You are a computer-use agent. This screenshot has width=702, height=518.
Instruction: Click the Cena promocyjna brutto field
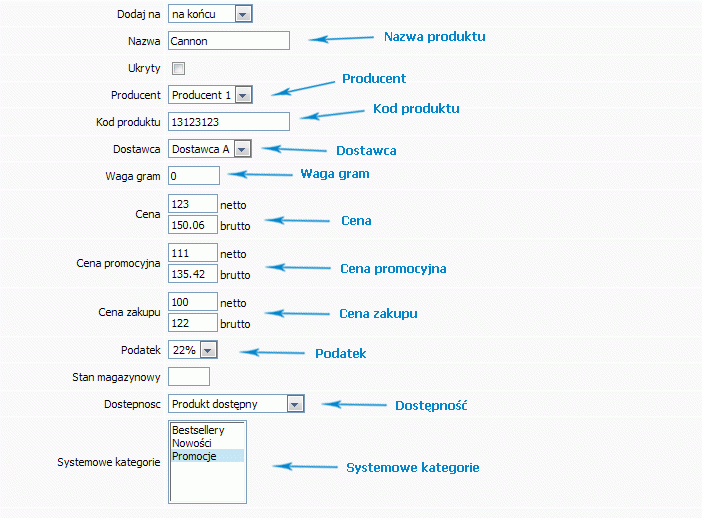click(193, 274)
